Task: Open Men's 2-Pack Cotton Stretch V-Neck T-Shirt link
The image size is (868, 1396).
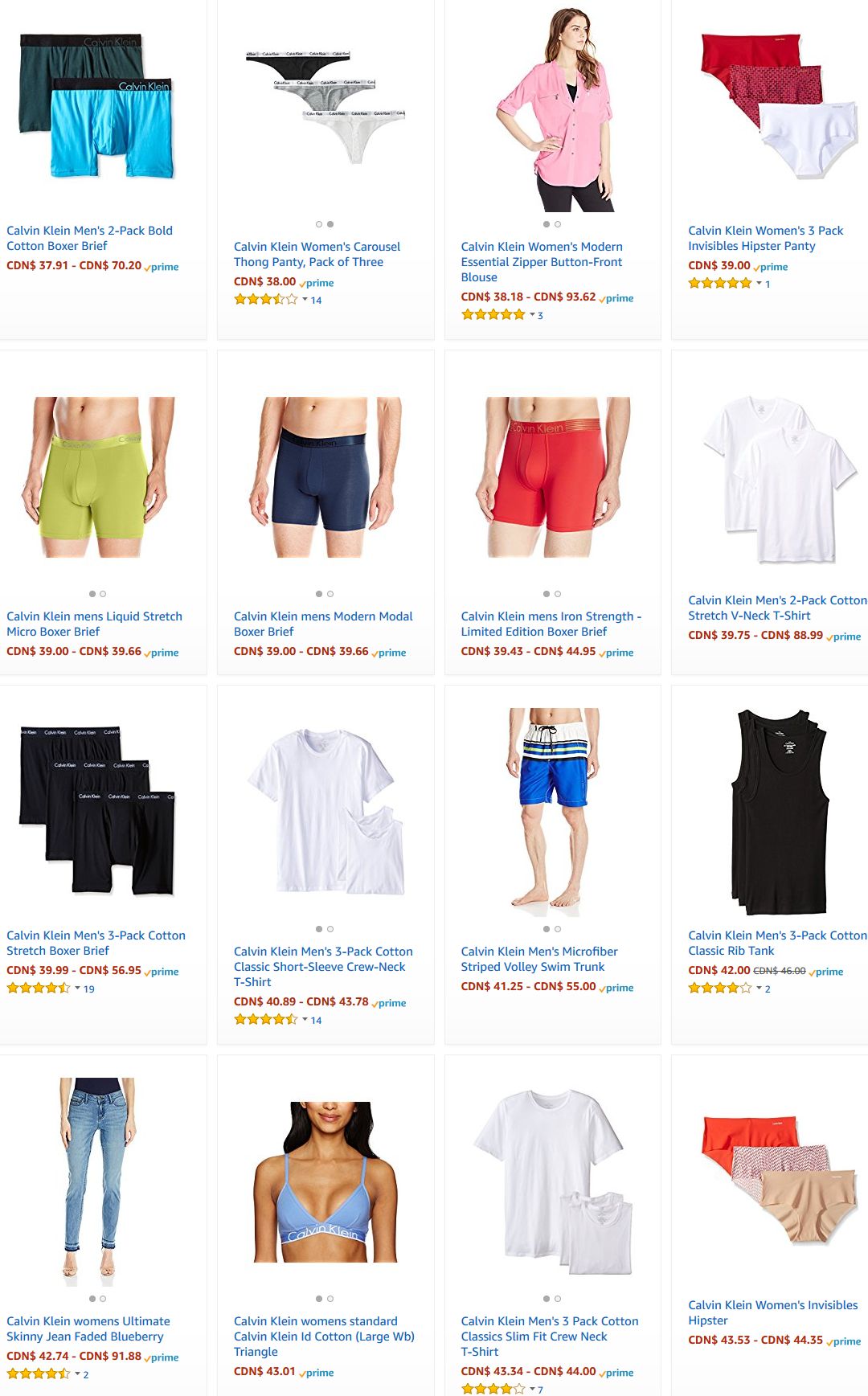Action: (777, 608)
